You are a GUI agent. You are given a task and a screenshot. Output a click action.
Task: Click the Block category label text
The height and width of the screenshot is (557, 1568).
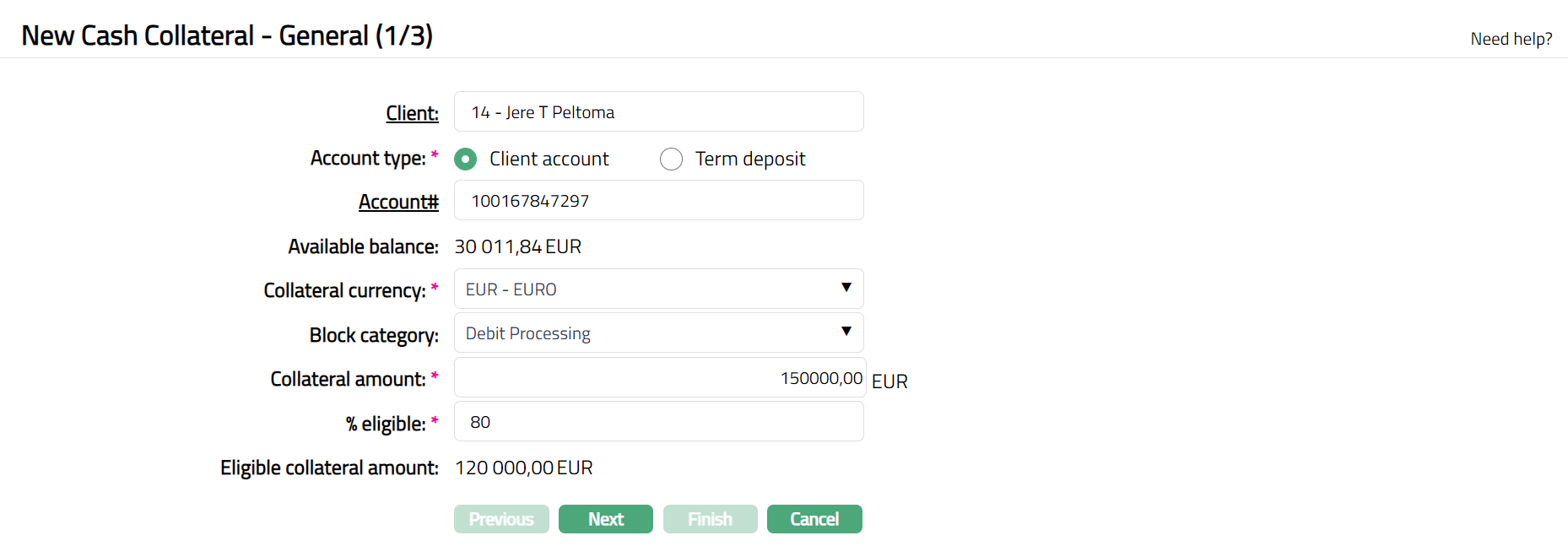pyautogui.click(x=374, y=335)
